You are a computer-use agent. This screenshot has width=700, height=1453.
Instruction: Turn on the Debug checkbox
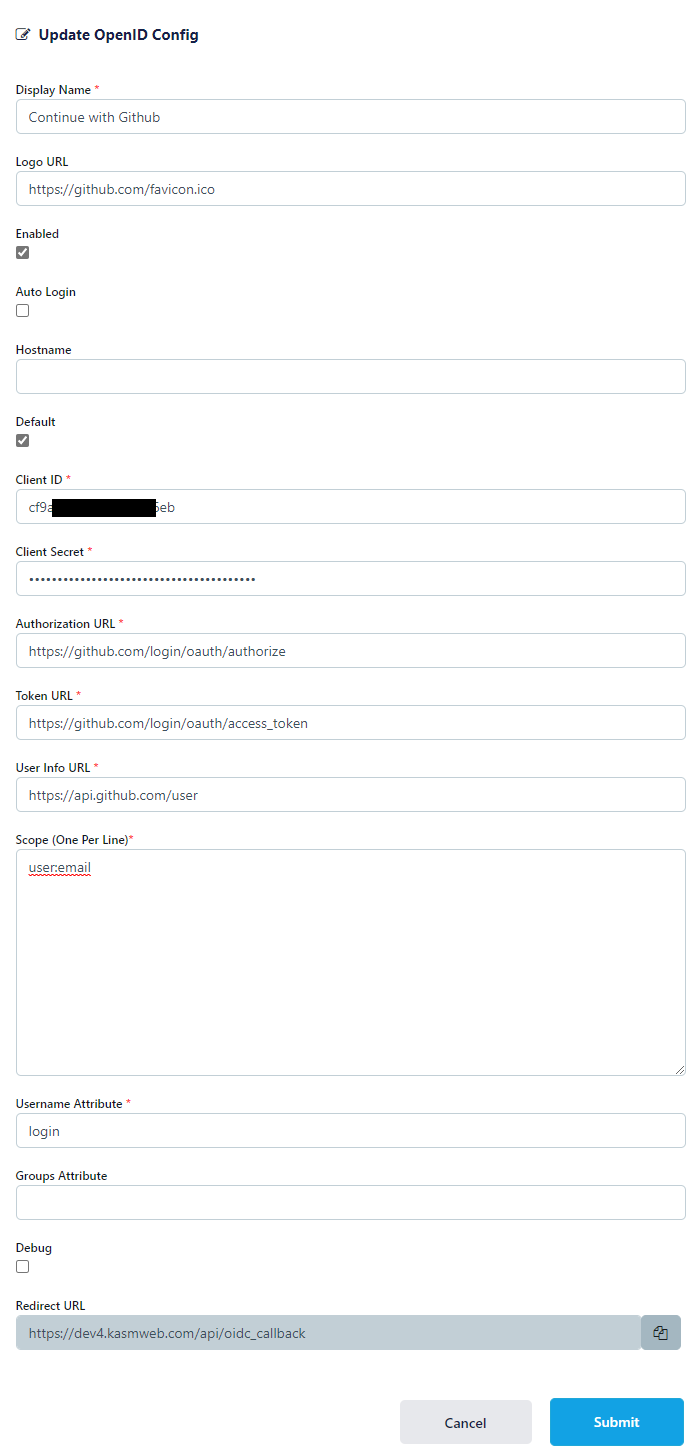pyautogui.click(x=23, y=1267)
